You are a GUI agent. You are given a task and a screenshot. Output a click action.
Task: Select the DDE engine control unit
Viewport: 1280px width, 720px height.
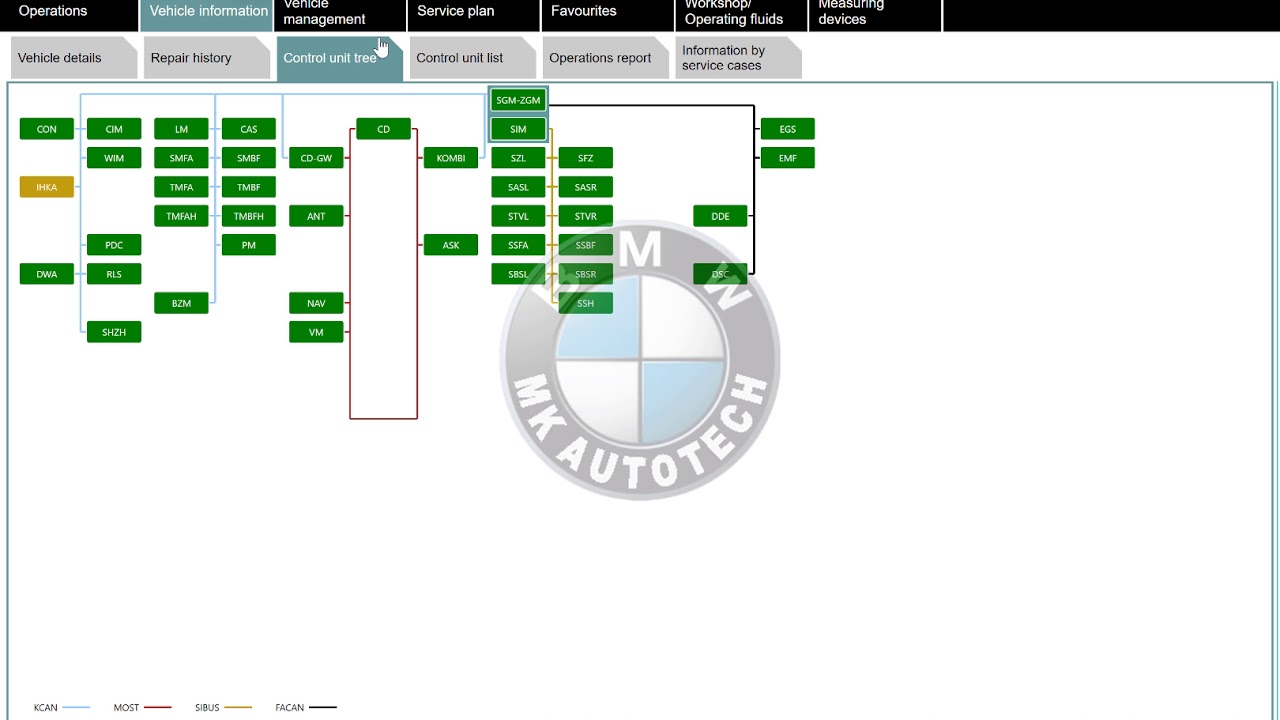point(720,216)
